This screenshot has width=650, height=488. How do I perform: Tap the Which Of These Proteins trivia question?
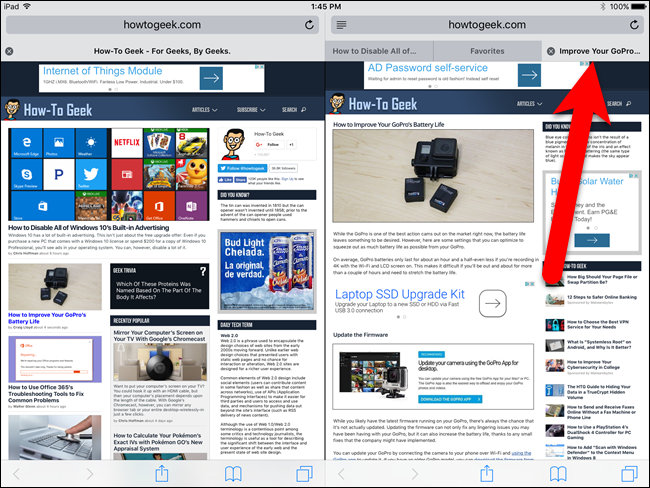coord(159,290)
